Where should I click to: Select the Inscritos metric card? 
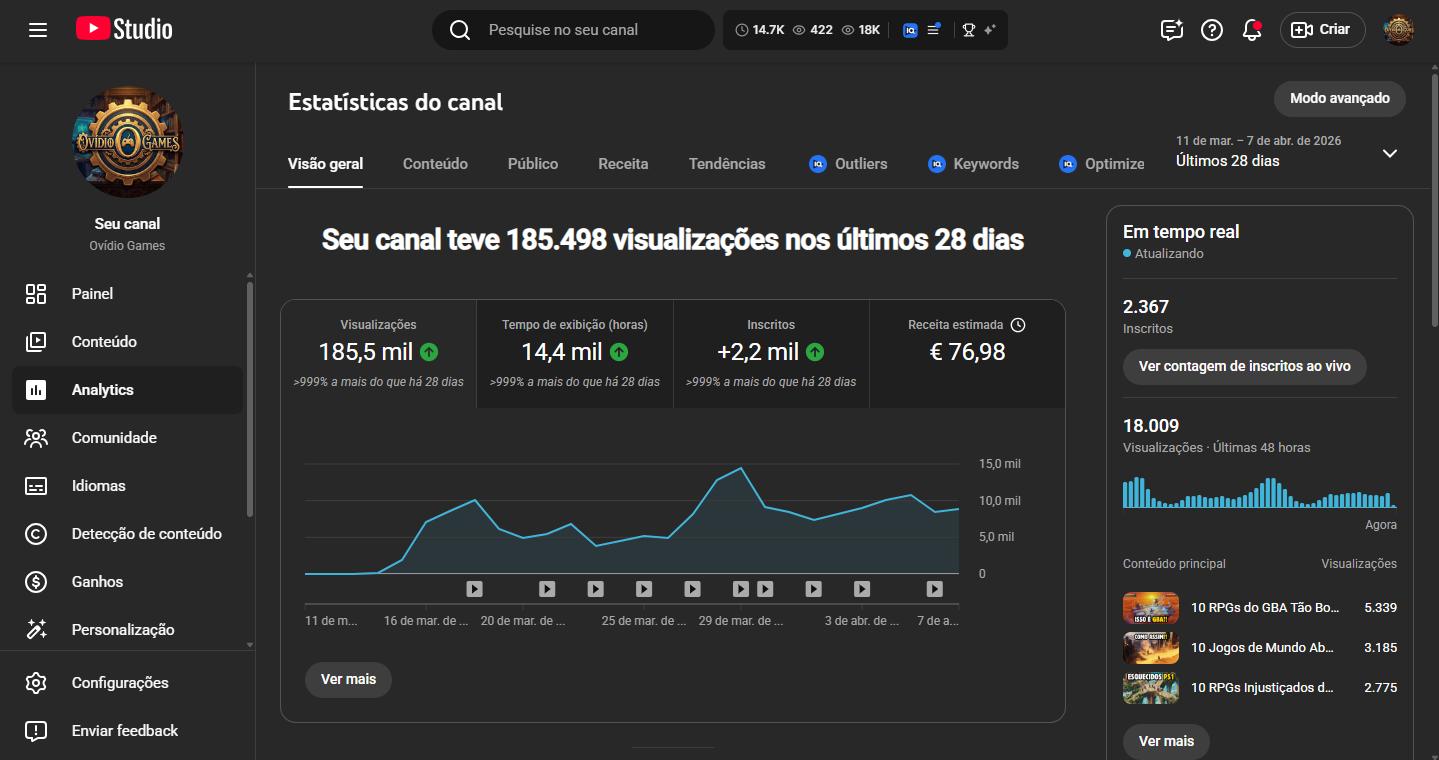click(771, 354)
